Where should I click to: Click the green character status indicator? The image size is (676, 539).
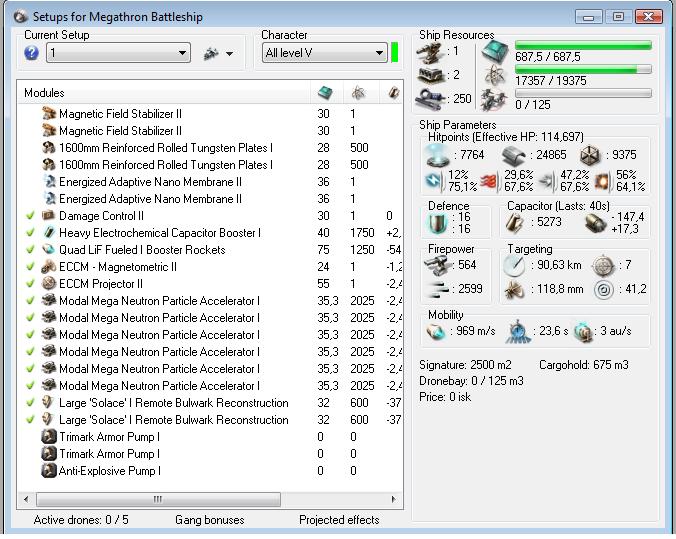pyautogui.click(x=394, y=53)
